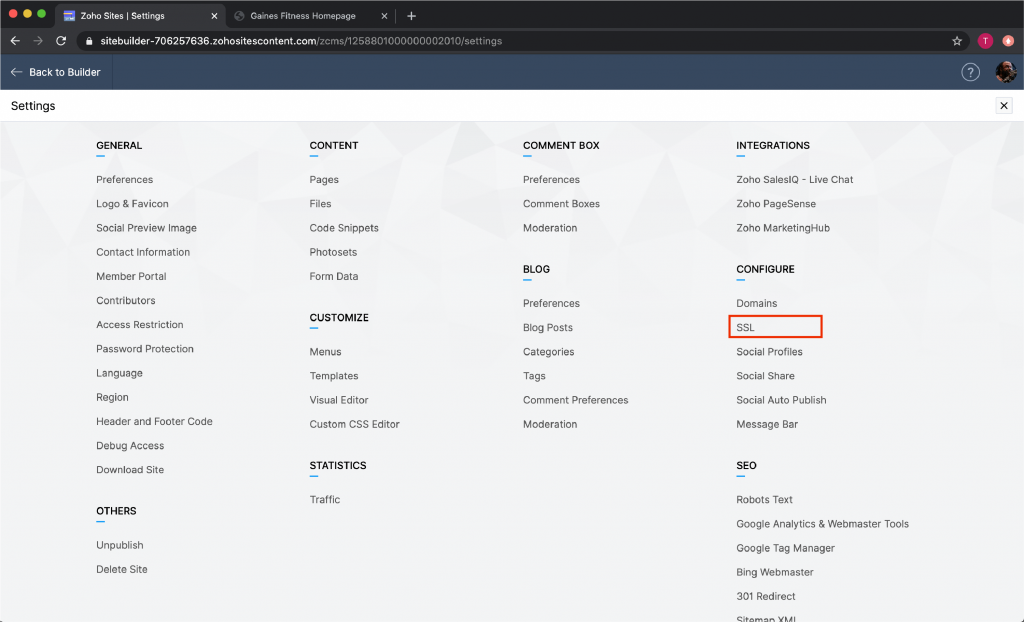Click the browser reload icon

point(61,41)
